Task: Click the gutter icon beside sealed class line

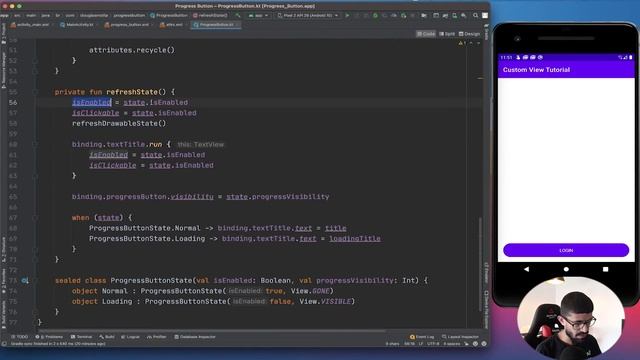Action: [25, 280]
